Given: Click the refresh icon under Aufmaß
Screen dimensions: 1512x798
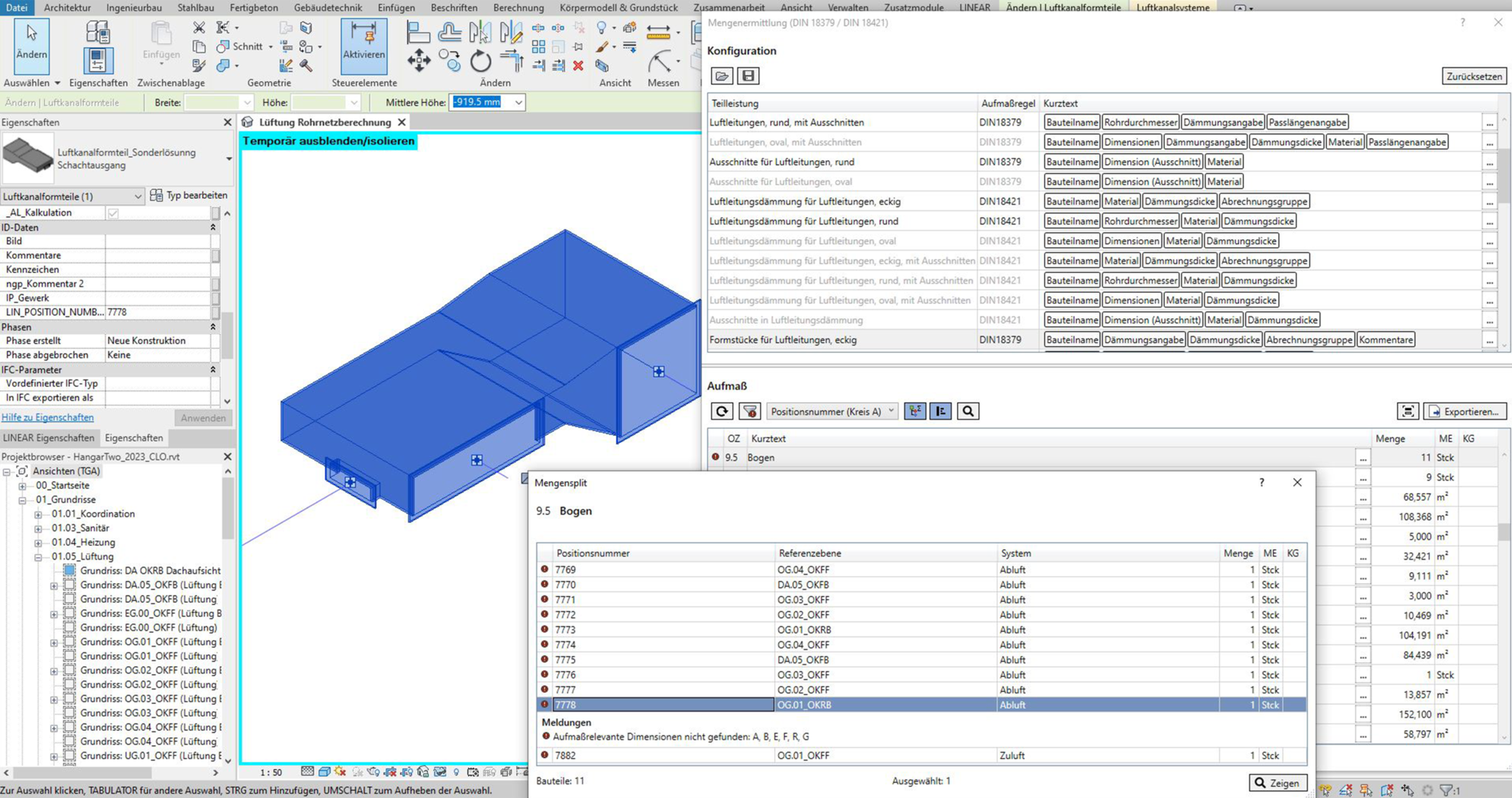Looking at the screenshot, I should (722, 411).
